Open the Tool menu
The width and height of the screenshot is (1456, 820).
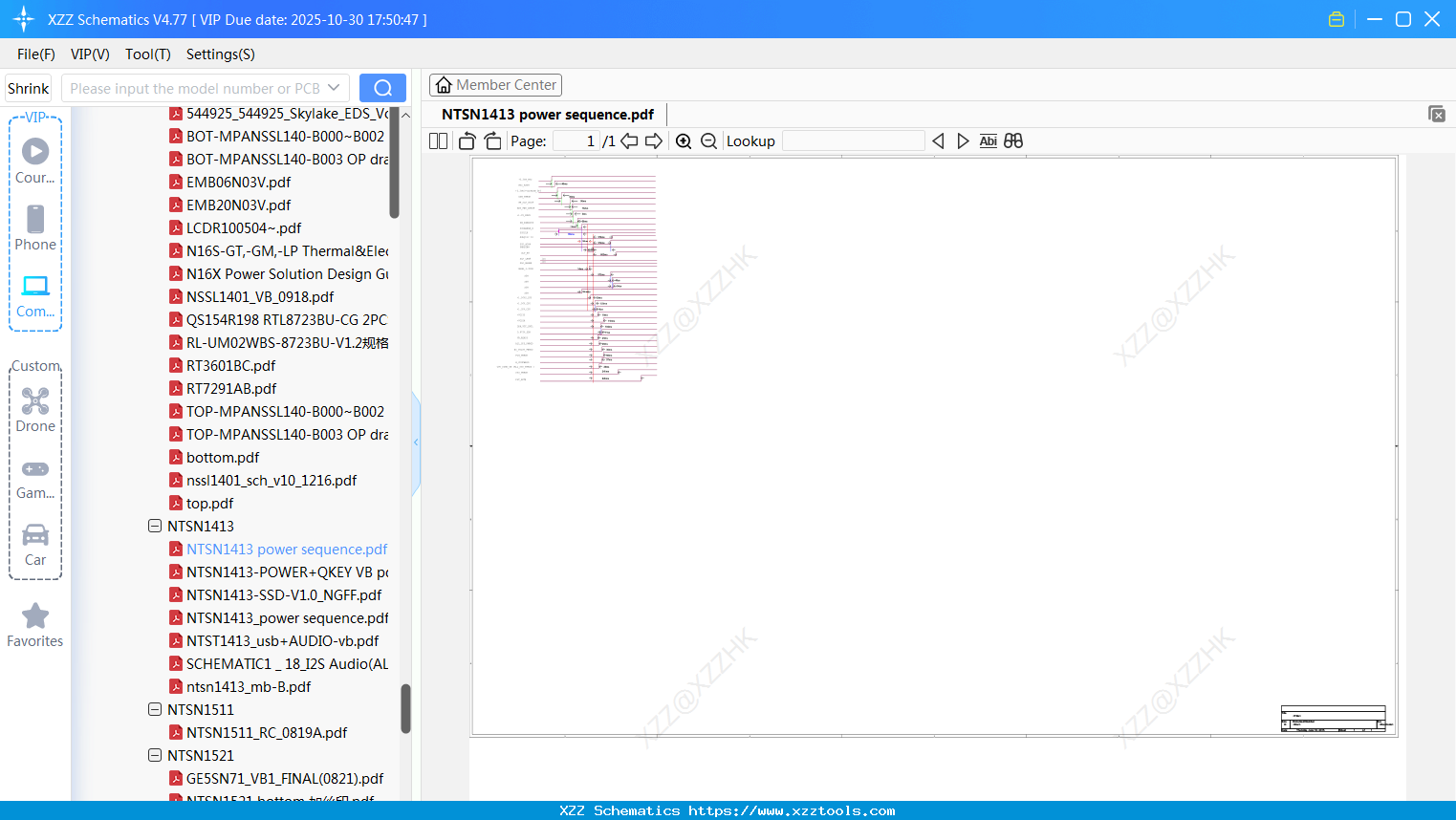(x=148, y=54)
